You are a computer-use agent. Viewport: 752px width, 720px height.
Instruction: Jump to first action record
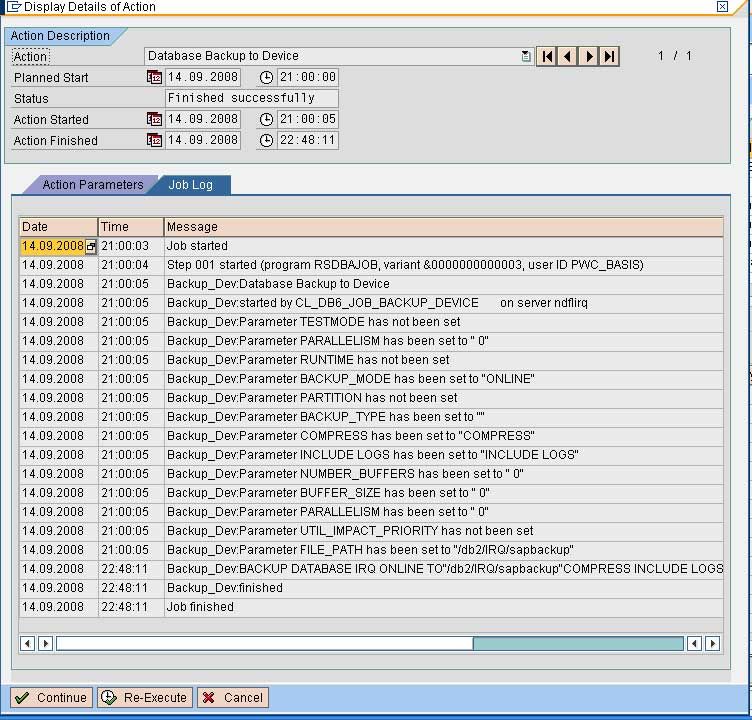tap(547, 57)
